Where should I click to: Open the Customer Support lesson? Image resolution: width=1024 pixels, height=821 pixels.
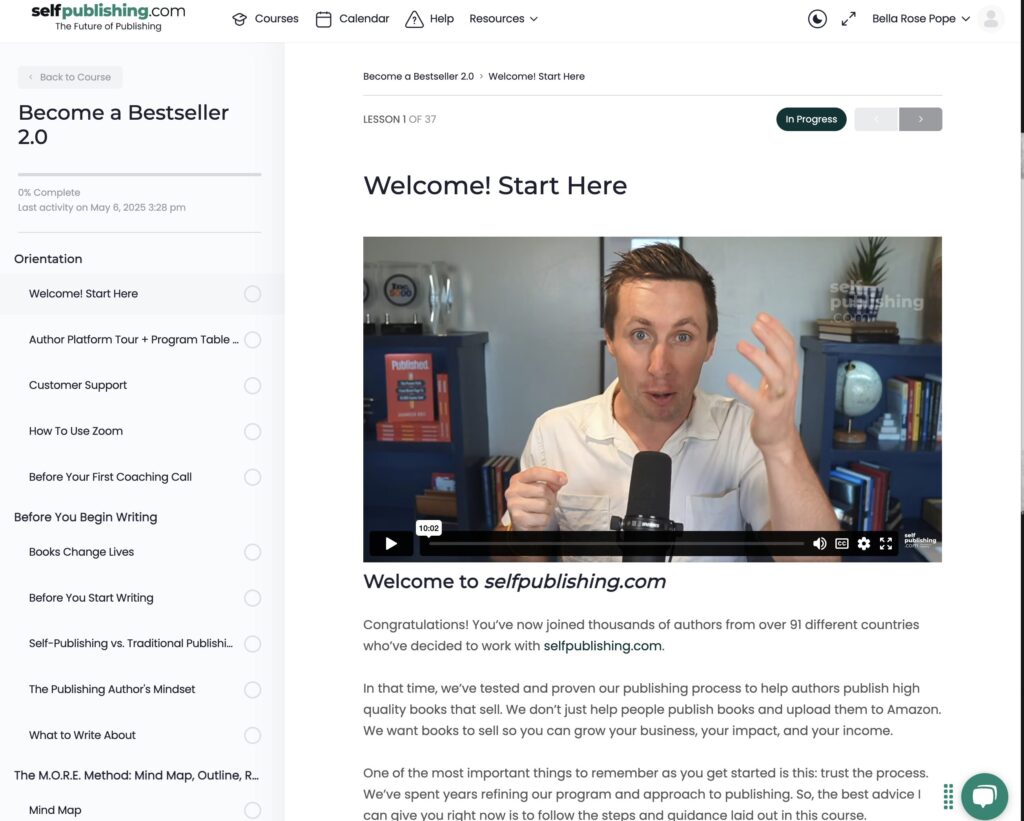click(x=78, y=385)
